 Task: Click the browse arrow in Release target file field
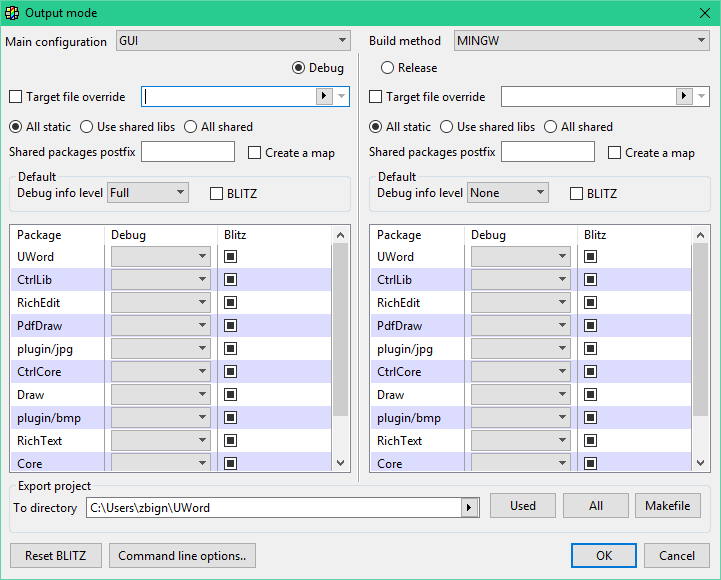coord(683,96)
